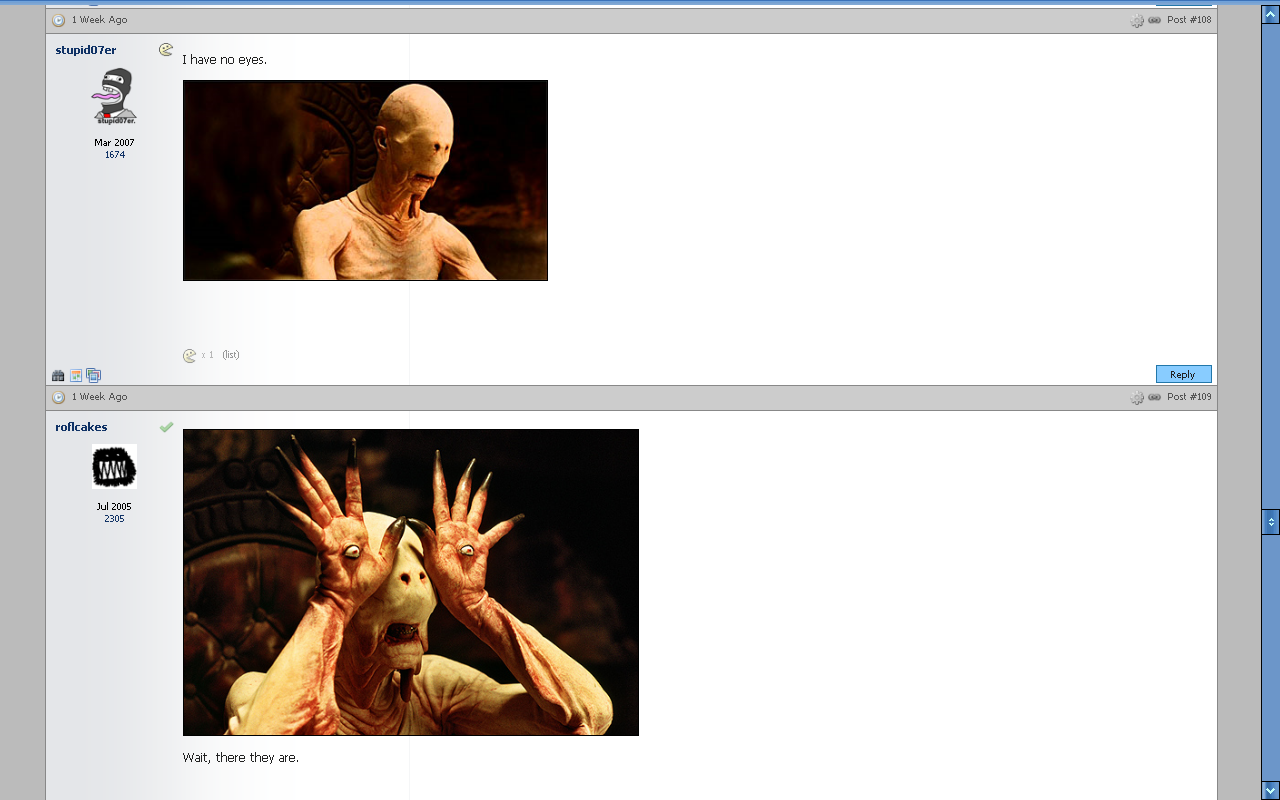Click the post count '2305'
Screen dimensions: 1280x800
[114, 519]
